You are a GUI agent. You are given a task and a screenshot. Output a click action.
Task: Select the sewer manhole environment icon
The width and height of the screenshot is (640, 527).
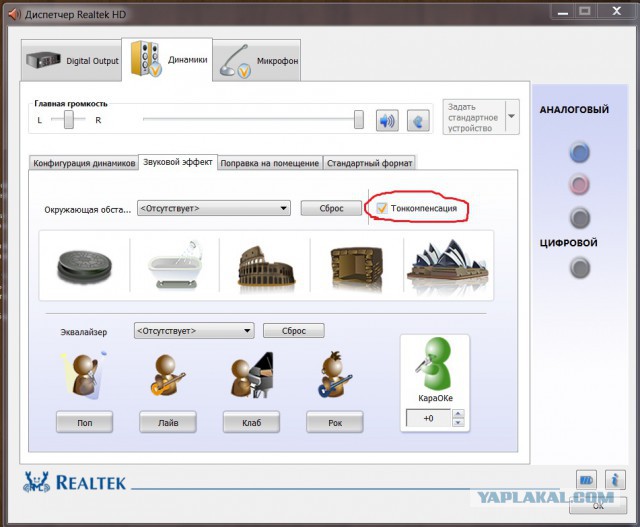click(84, 267)
